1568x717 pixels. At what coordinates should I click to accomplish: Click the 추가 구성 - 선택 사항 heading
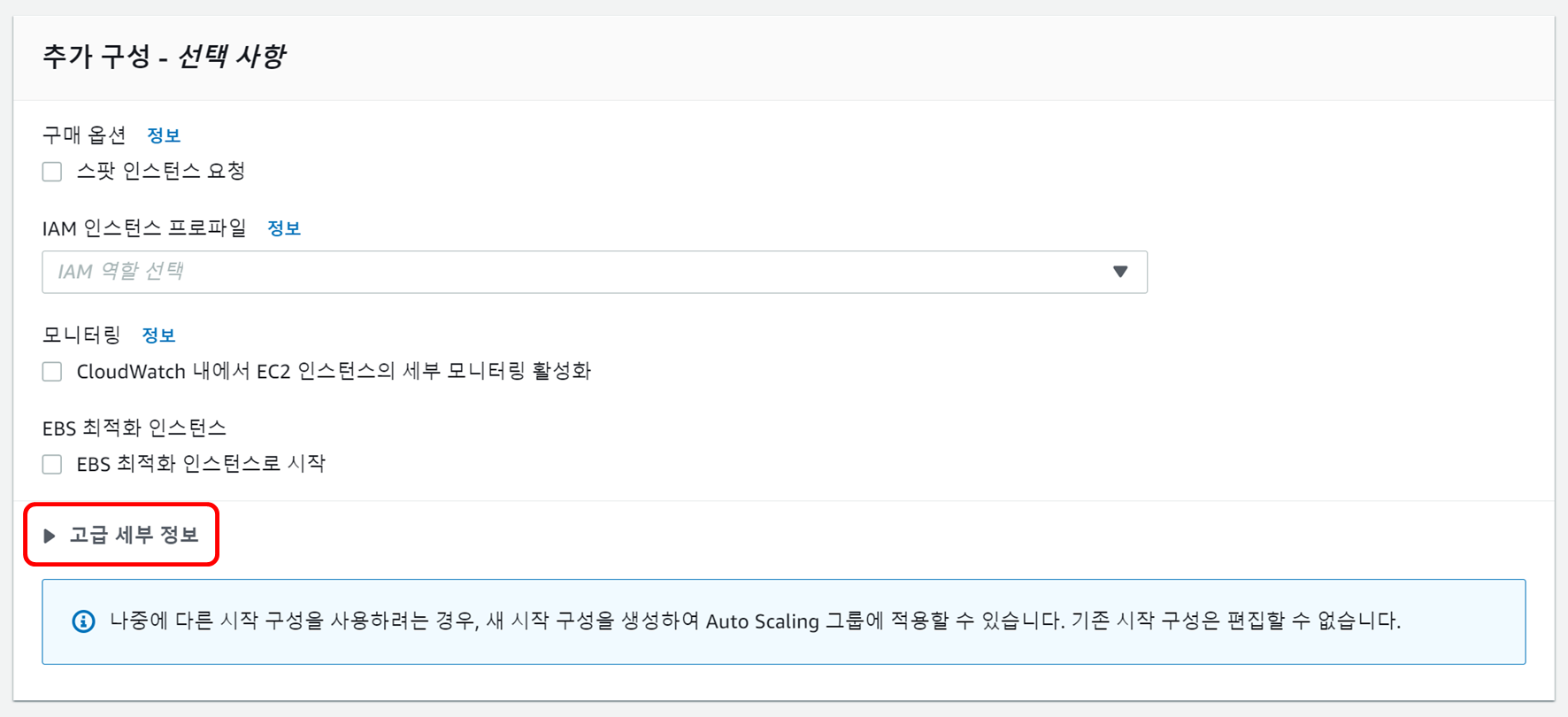coord(164,58)
